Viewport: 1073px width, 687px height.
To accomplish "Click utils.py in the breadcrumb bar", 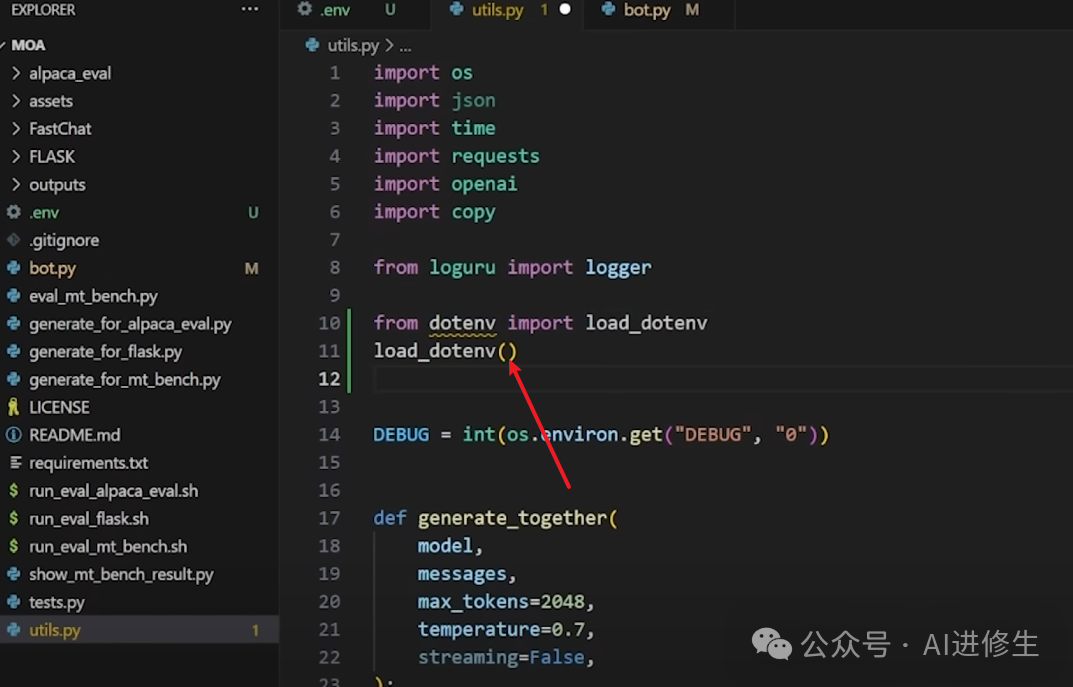I will [x=352, y=45].
